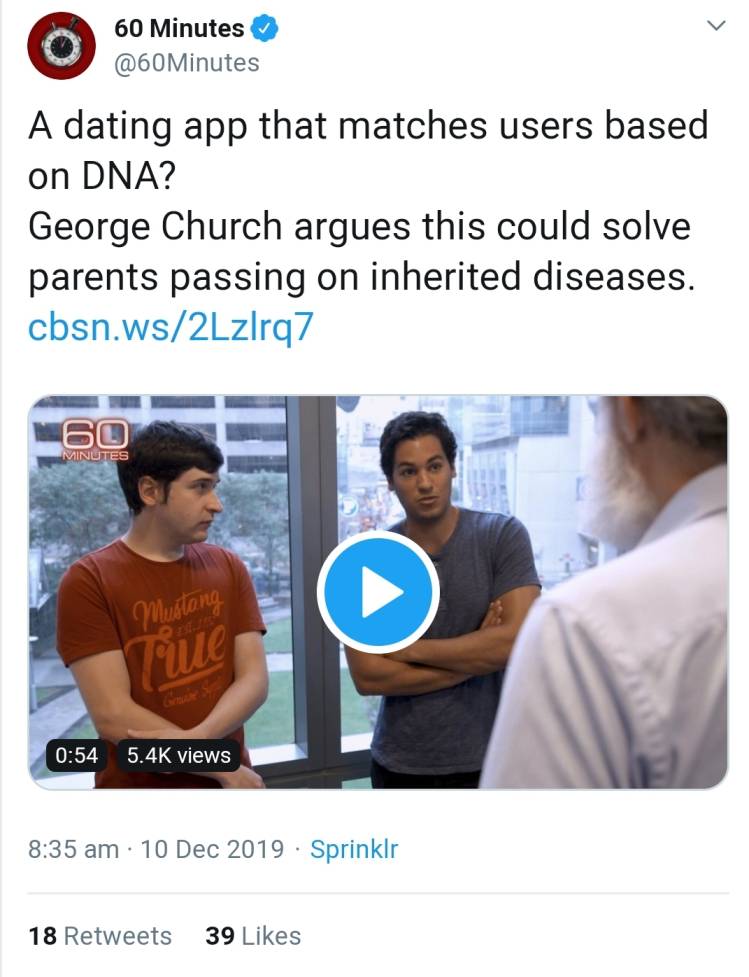Open the @60Minutes handle
The image size is (749, 977).
188,63
